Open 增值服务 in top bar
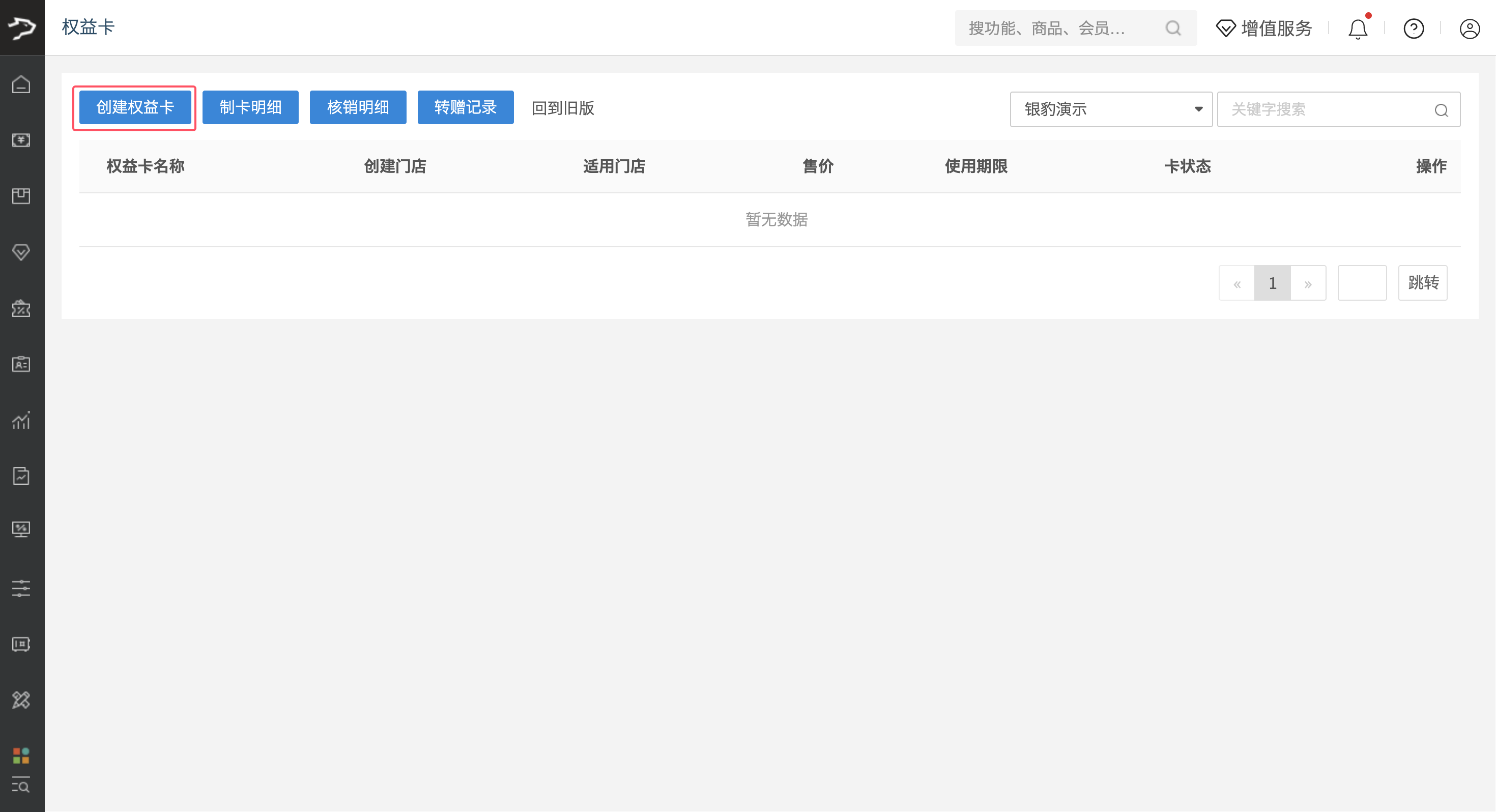 click(x=1264, y=28)
